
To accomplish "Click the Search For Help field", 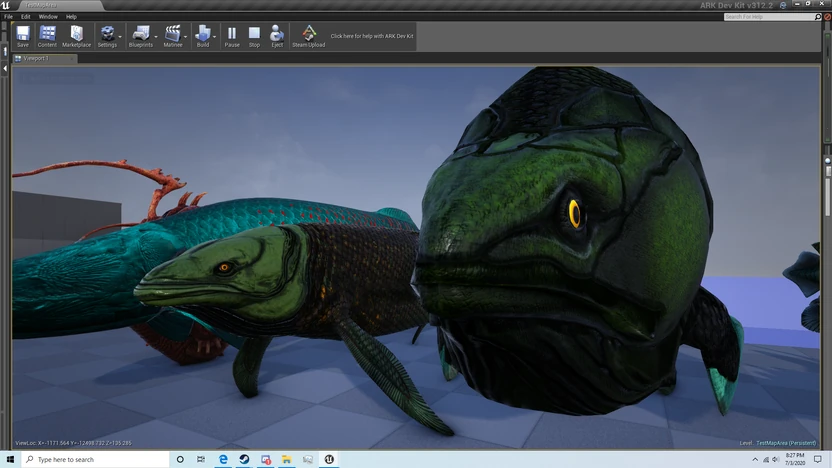I will click(x=769, y=17).
